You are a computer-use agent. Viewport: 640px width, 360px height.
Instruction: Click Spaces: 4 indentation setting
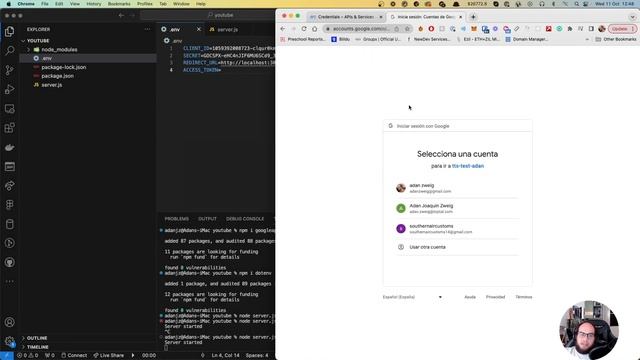257,355
